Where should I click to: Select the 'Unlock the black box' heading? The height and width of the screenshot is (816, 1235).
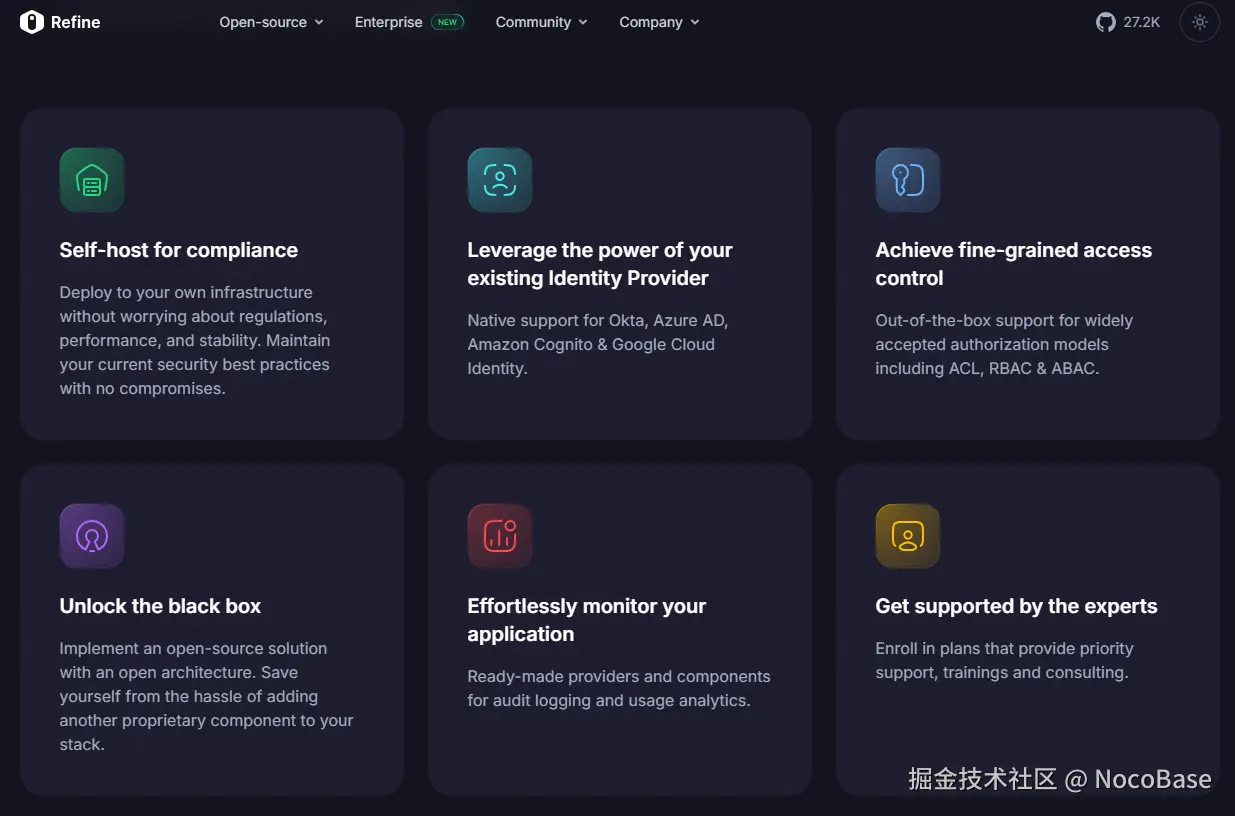coord(160,606)
